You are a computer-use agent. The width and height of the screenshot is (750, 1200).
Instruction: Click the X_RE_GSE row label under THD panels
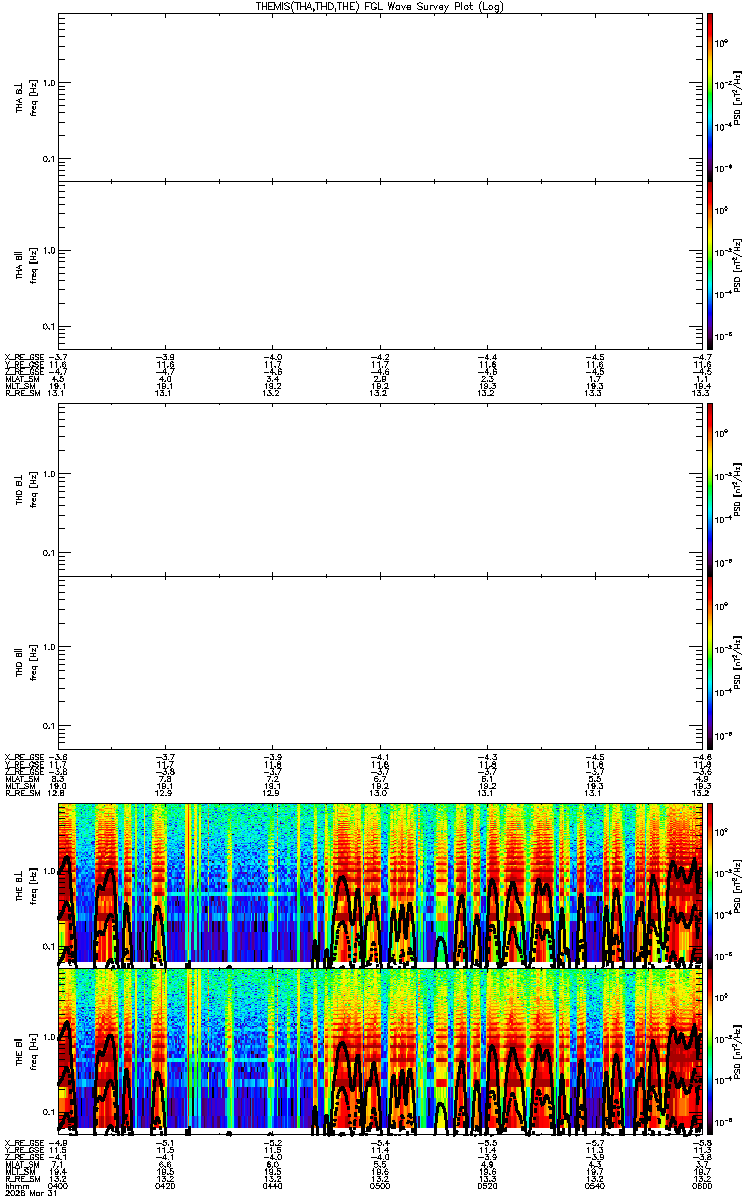[24, 756]
